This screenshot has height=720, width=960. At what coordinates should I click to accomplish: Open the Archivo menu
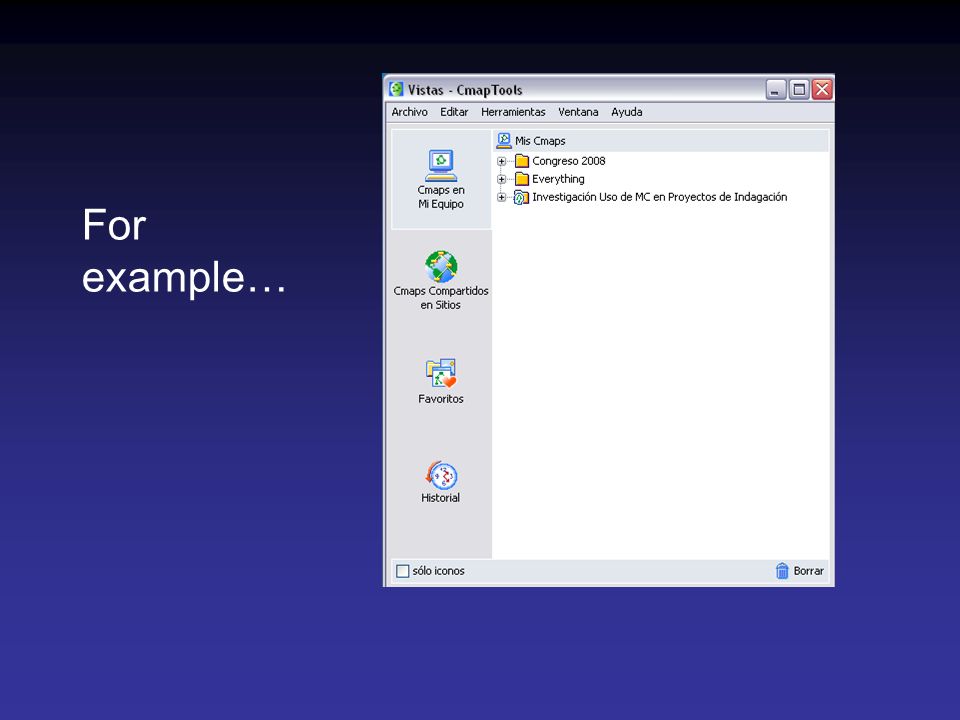(x=410, y=112)
